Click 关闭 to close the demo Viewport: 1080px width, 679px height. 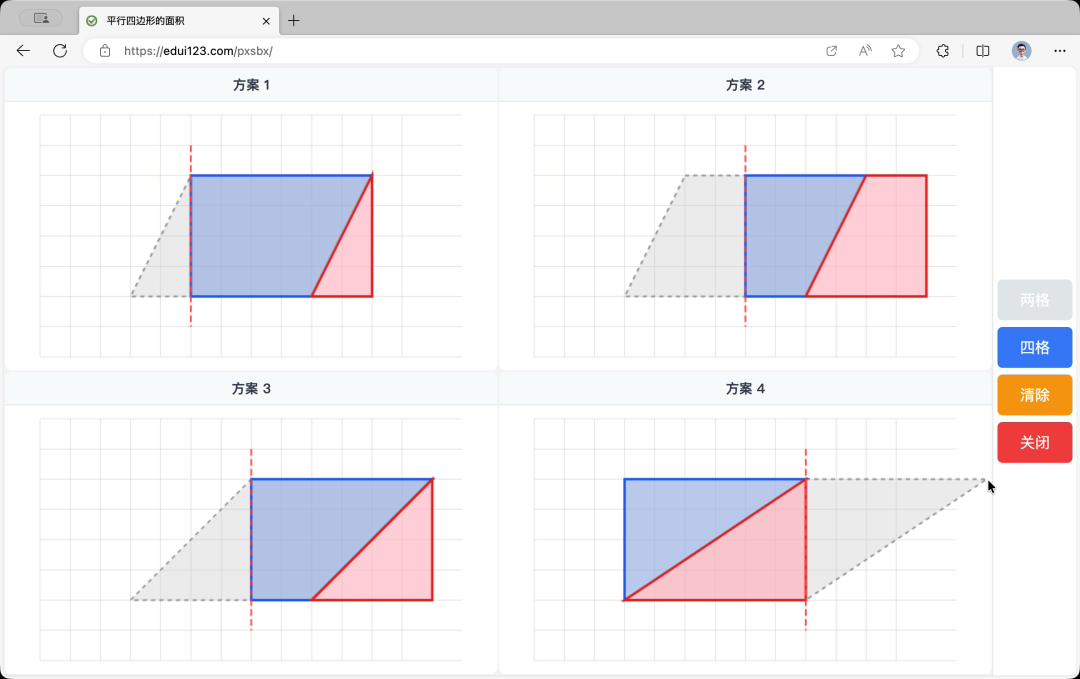tap(1034, 442)
